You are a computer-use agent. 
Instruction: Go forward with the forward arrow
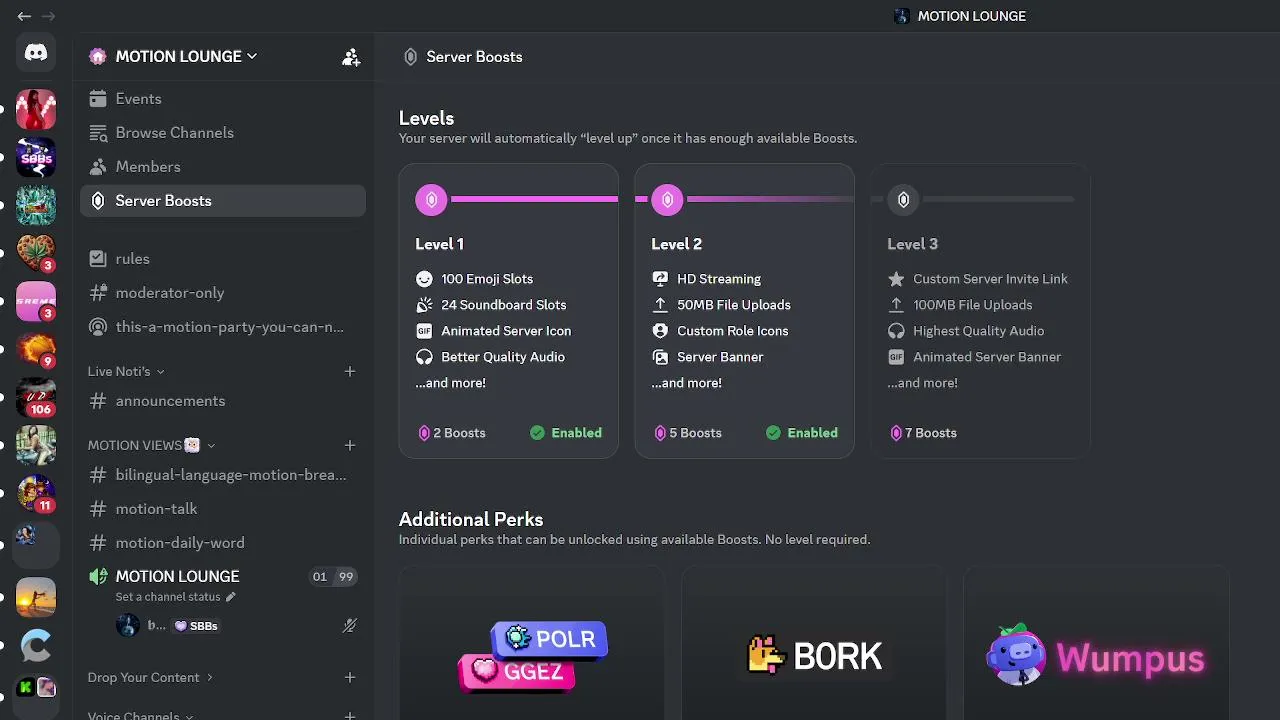click(48, 16)
